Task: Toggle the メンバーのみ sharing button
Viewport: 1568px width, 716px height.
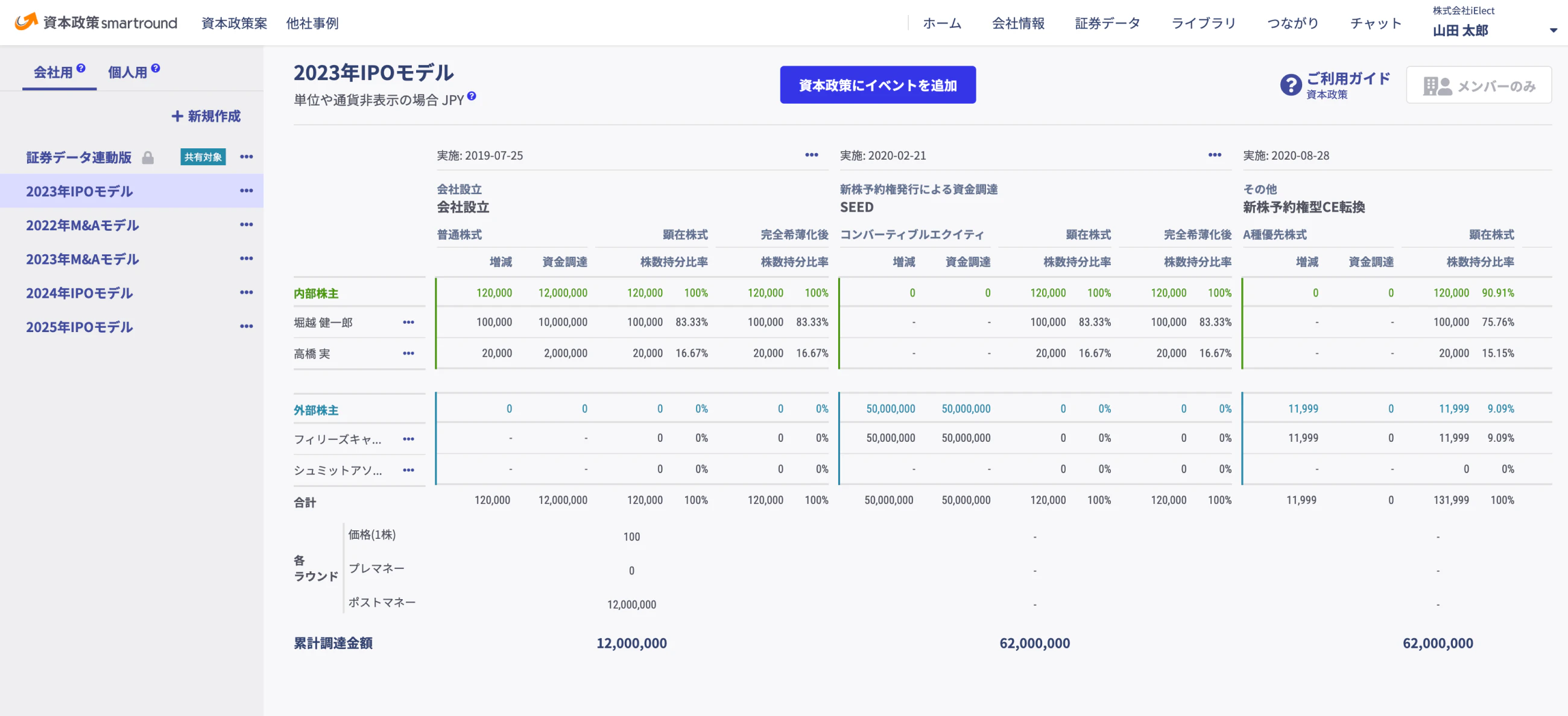Action: click(x=1479, y=86)
